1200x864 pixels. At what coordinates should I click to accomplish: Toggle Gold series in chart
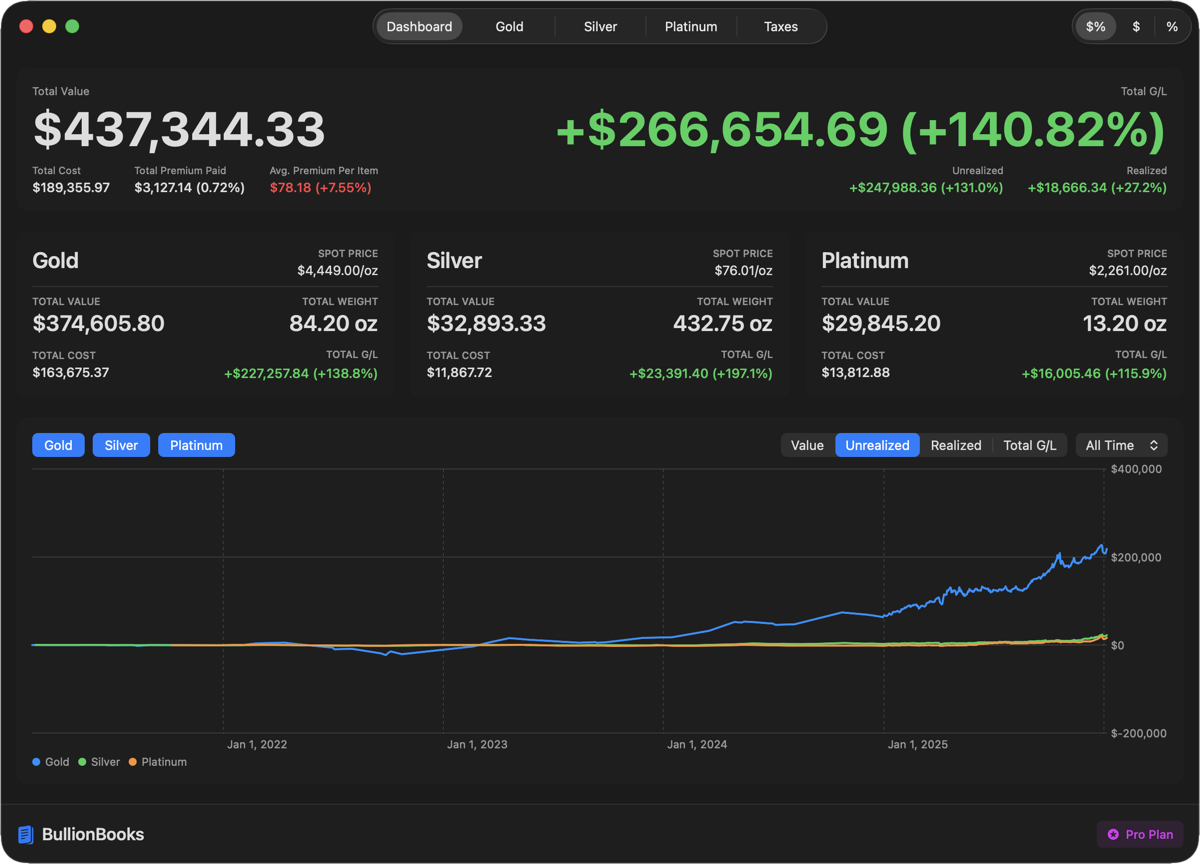pos(58,445)
